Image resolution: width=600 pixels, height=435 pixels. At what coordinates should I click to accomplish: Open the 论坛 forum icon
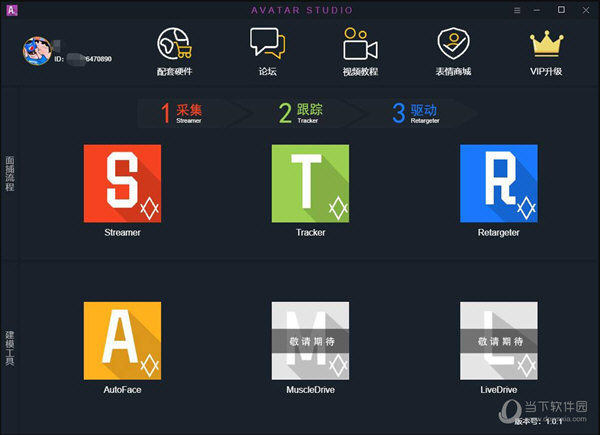click(x=267, y=51)
